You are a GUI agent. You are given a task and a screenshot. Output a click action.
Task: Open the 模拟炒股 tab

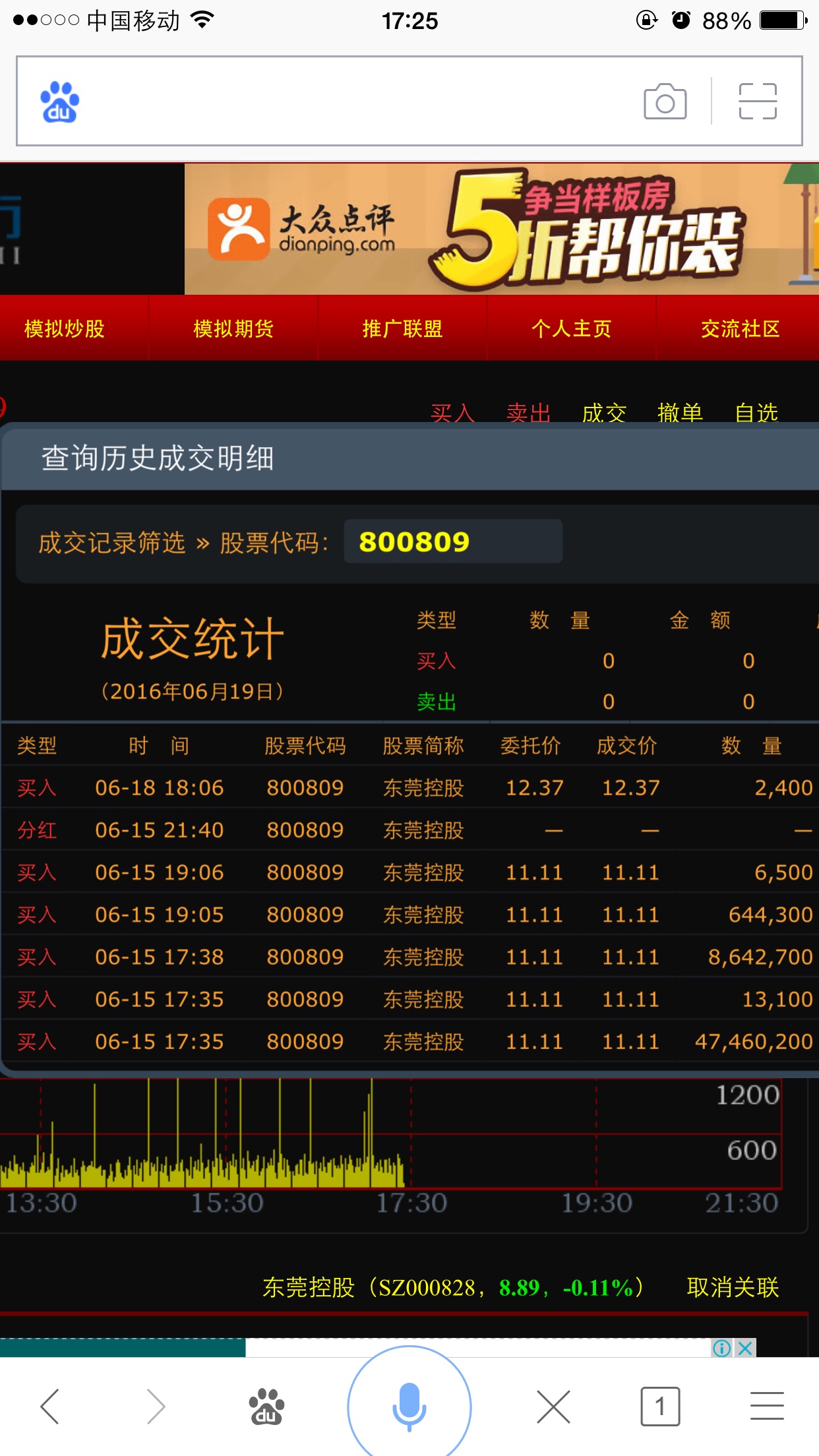pos(65,328)
